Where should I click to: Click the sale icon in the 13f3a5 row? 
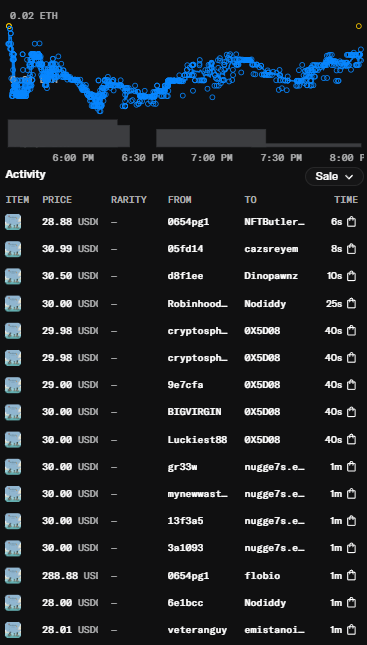tap(351, 521)
